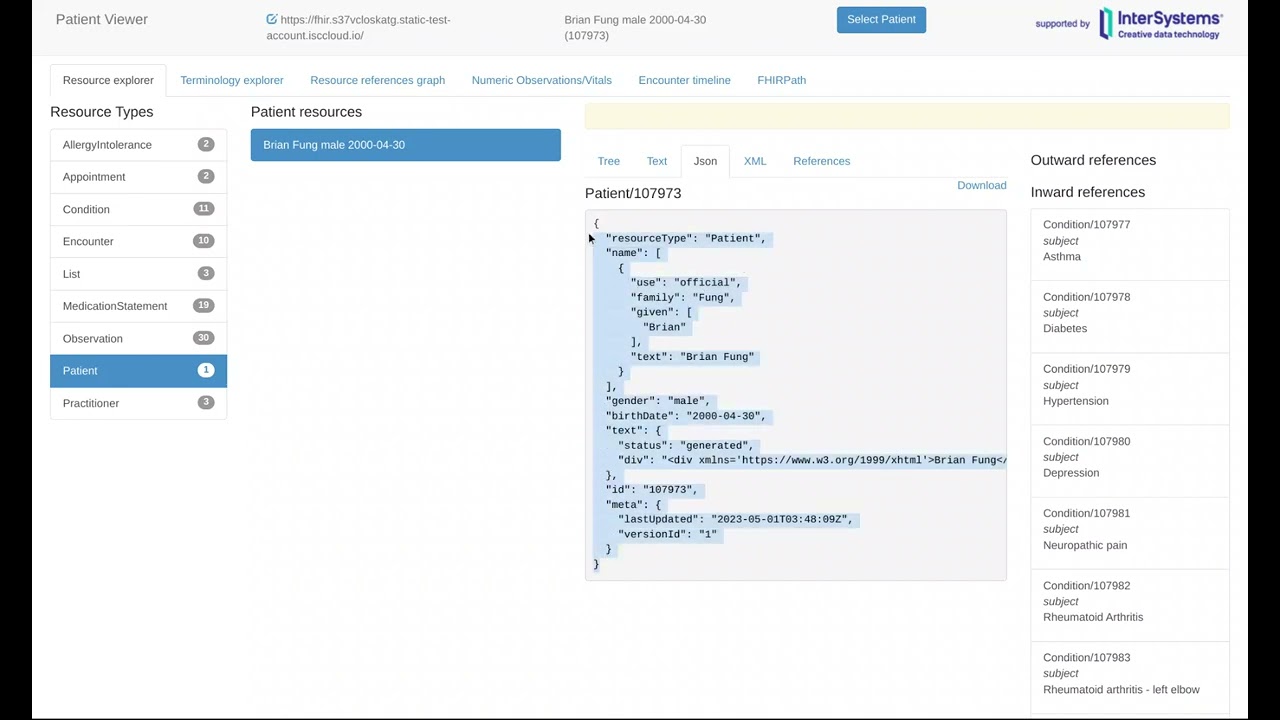1280x720 pixels.
Task: Select AllergyIntolerance resource type
Action: tap(138, 145)
